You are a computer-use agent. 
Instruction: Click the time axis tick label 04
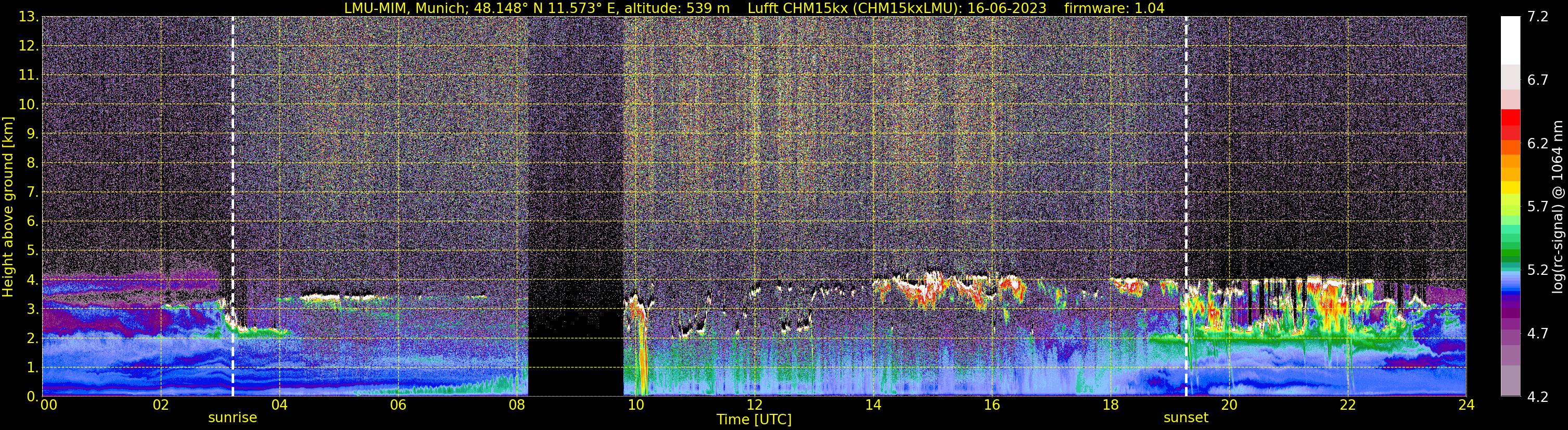pos(279,406)
